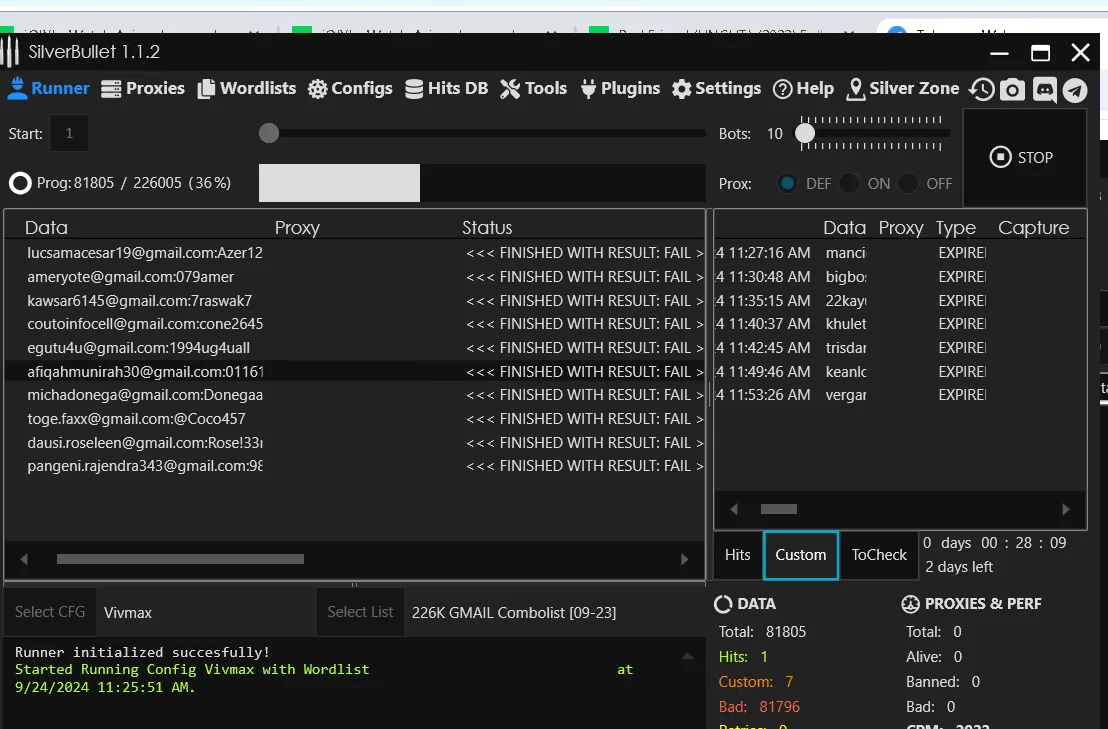Open the Help tab
1108x729 pixels.
(803, 88)
